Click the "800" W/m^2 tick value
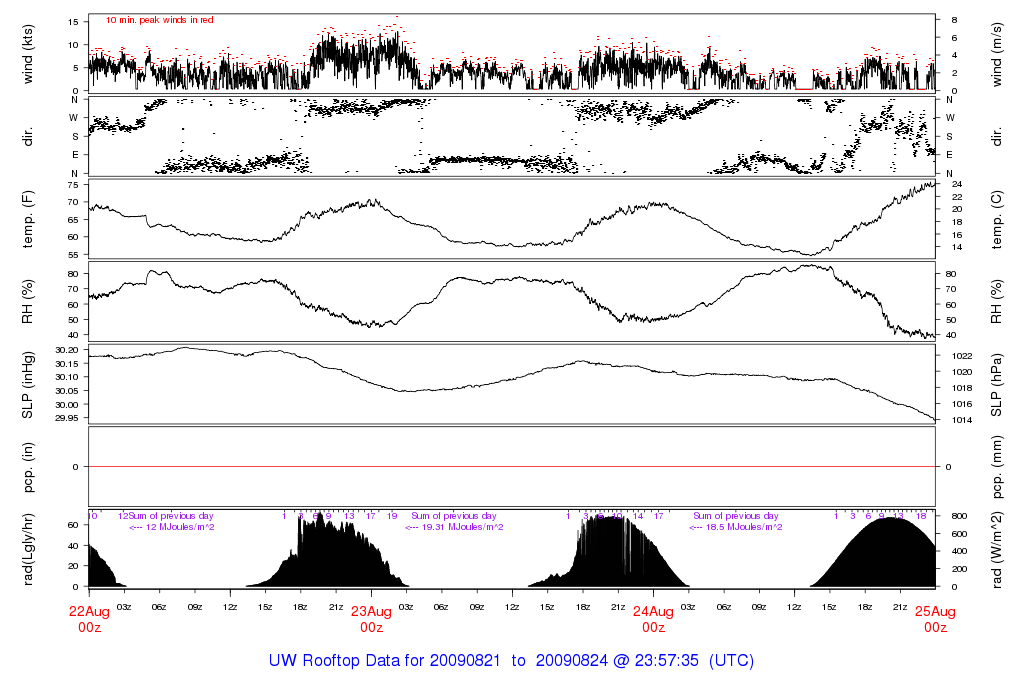The image size is (1024, 700). tap(959, 516)
